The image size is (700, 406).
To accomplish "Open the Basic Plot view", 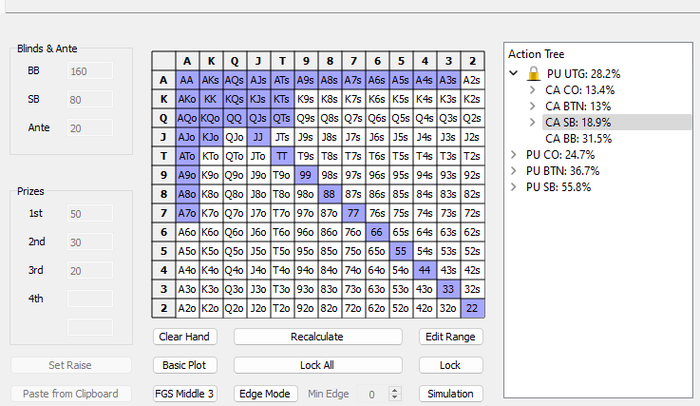I will coord(185,365).
